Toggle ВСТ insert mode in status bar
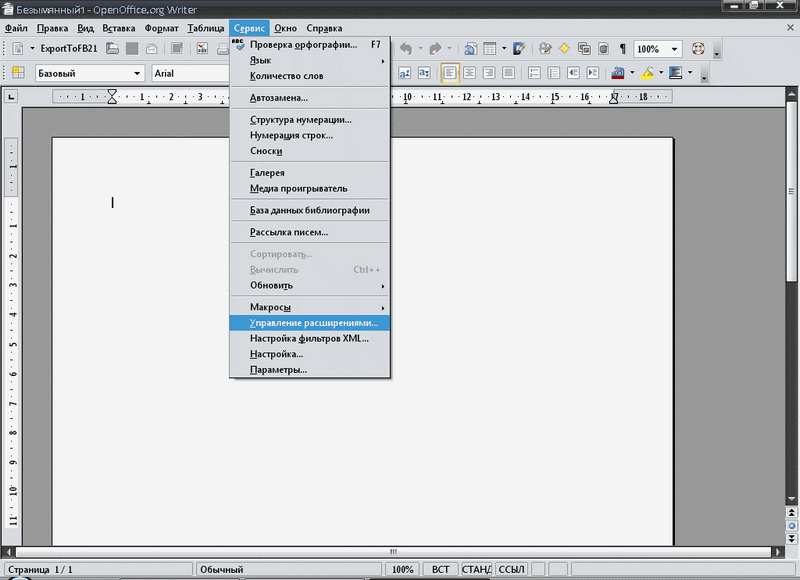This screenshot has width=800, height=580. [440, 569]
